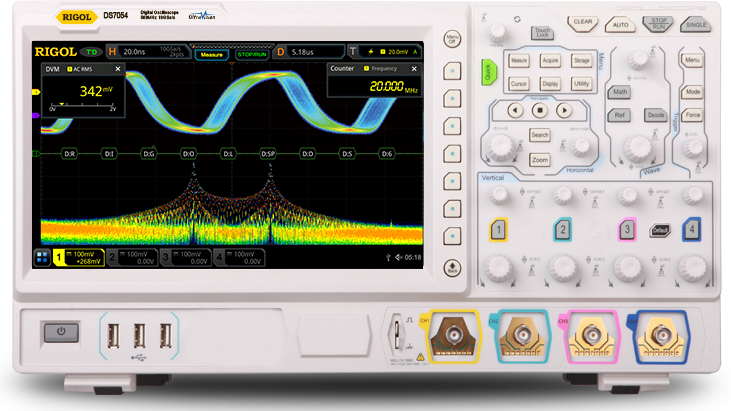Tap the black Default button
Image resolution: width=731 pixels, height=411 pixels.
659,230
